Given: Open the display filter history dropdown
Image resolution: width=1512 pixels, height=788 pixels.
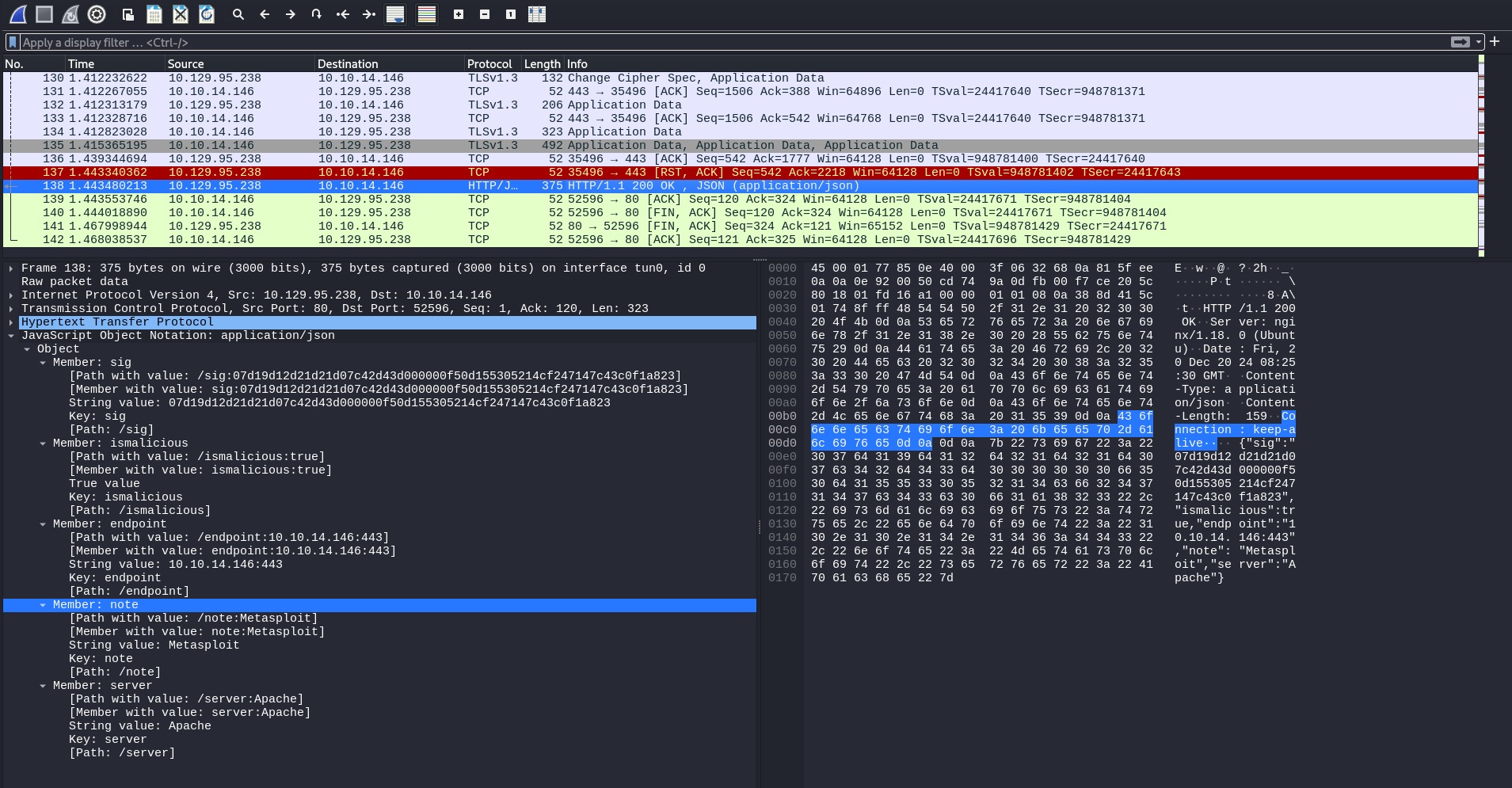Looking at the screenshot, I should click(1478, 42).
